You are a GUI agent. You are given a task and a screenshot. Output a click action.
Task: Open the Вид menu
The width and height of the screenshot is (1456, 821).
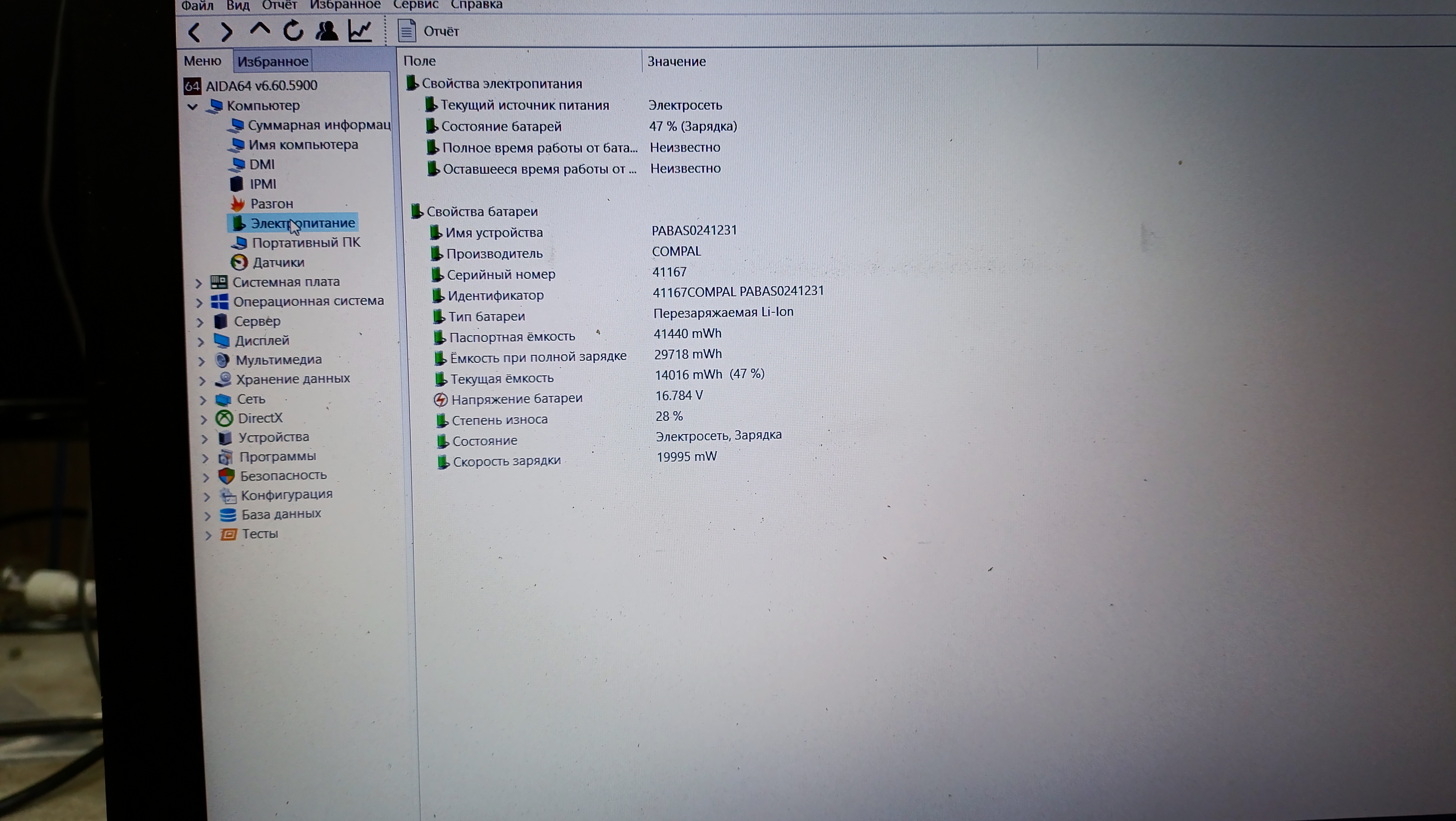(x=238, y=6)
